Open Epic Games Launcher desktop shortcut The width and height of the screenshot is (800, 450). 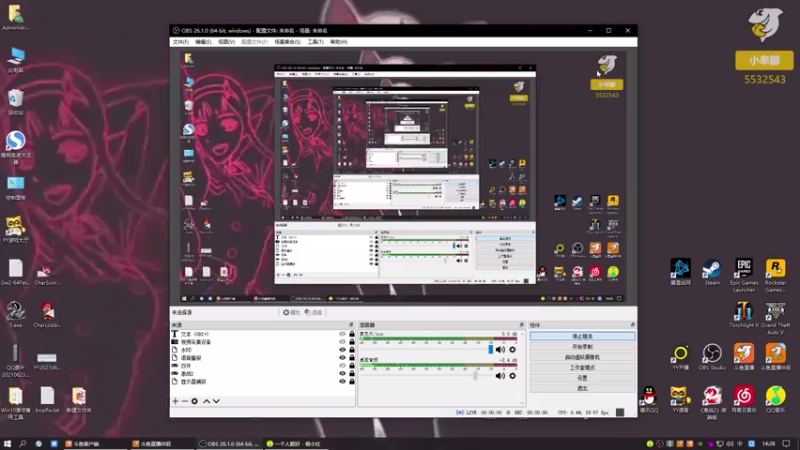click(744, 276)
